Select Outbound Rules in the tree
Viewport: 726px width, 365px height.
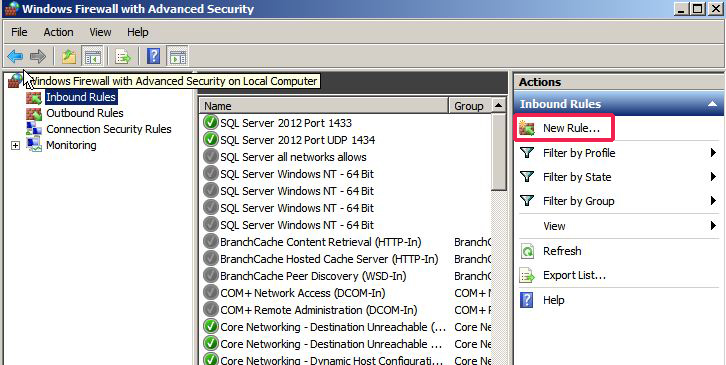[85, 113]
